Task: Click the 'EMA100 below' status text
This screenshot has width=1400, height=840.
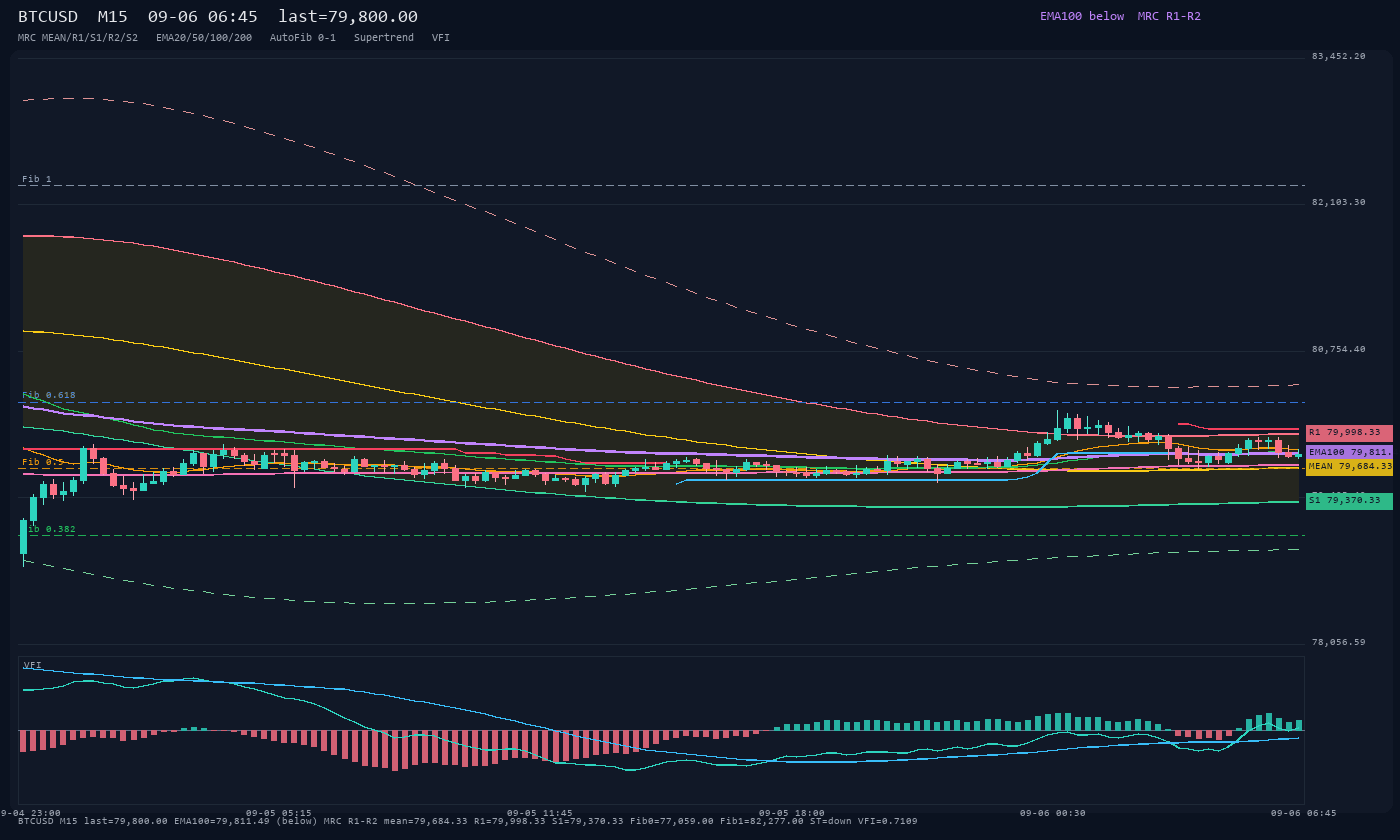Action: coord(1082,16)
